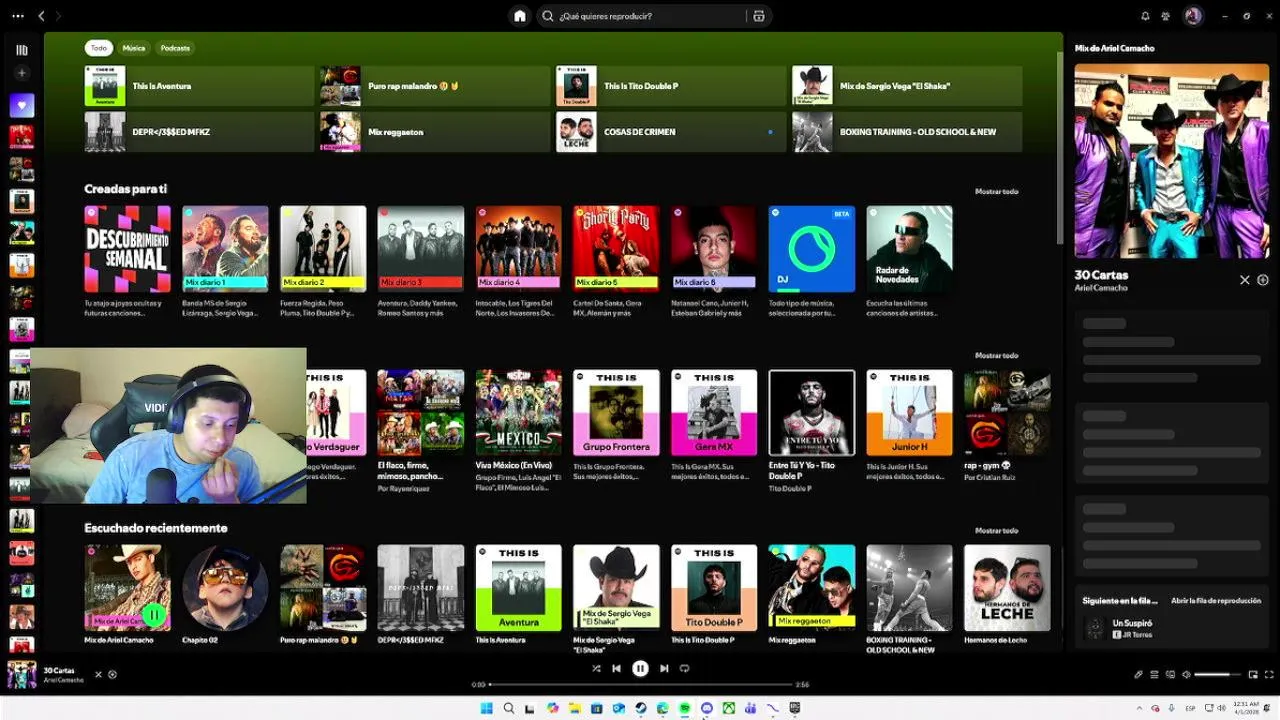This screenshot has height=720, width=1280.
Task: Show all in Creadas para ti
Action: pos(996,191)
